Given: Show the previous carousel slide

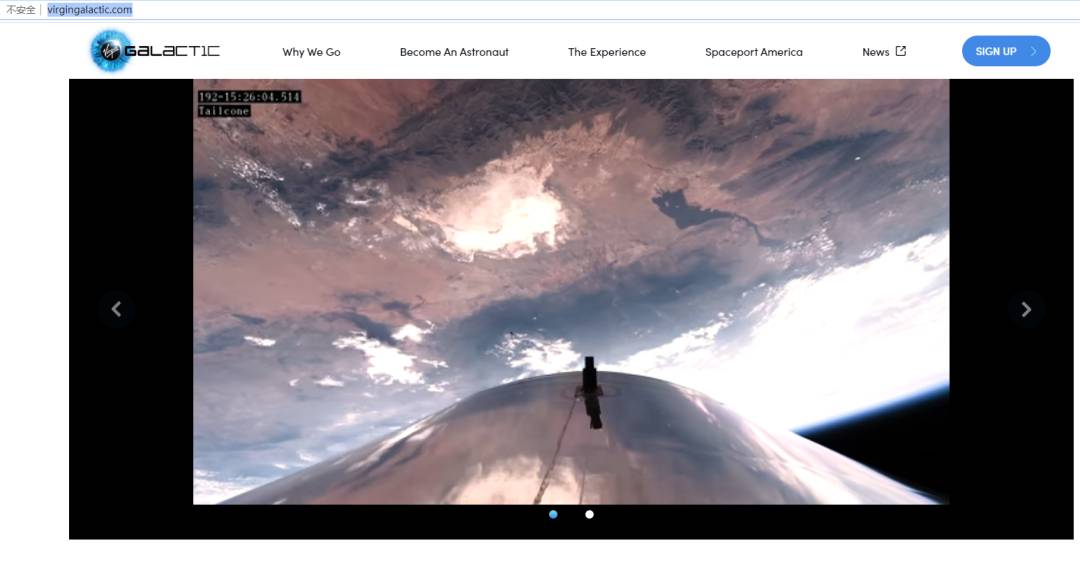Looking at the screenshot, I should point(116,309).
